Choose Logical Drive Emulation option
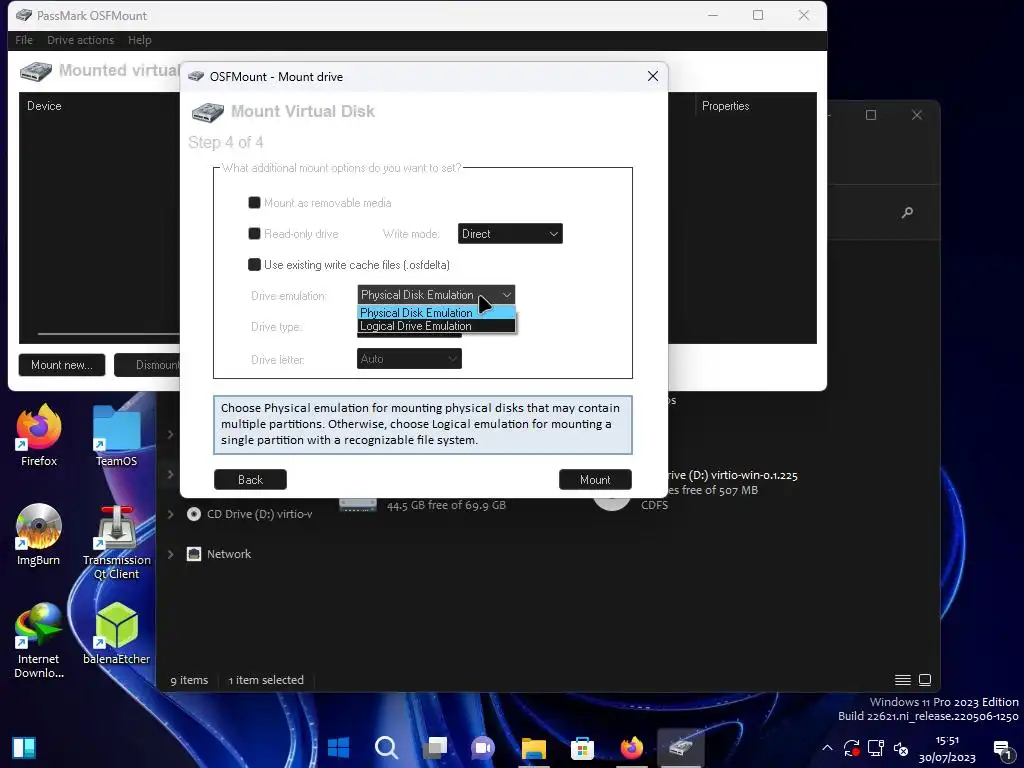This screenshot has width=1024, height=768. click(436, 326)
